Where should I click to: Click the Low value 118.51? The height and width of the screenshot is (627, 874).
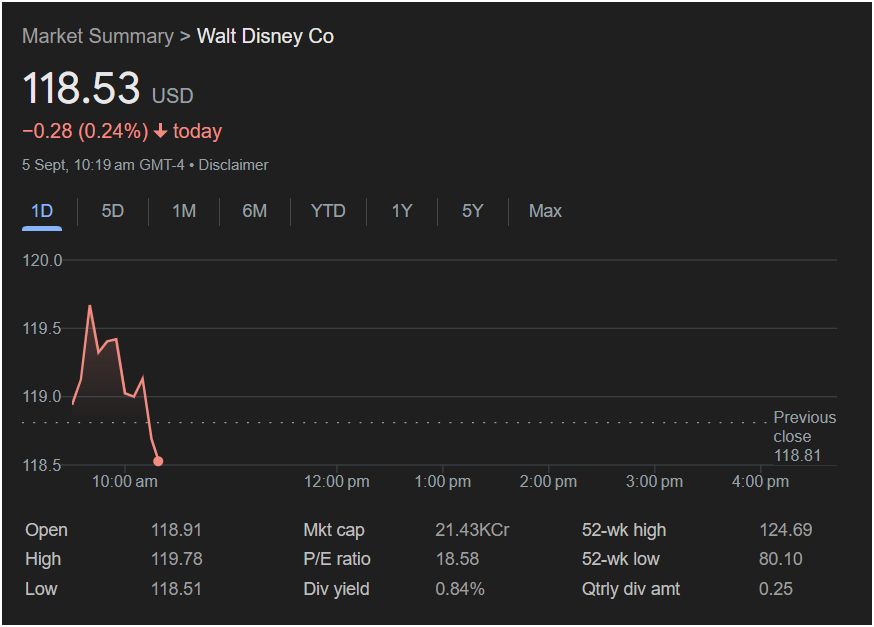[x=176, y=589]
